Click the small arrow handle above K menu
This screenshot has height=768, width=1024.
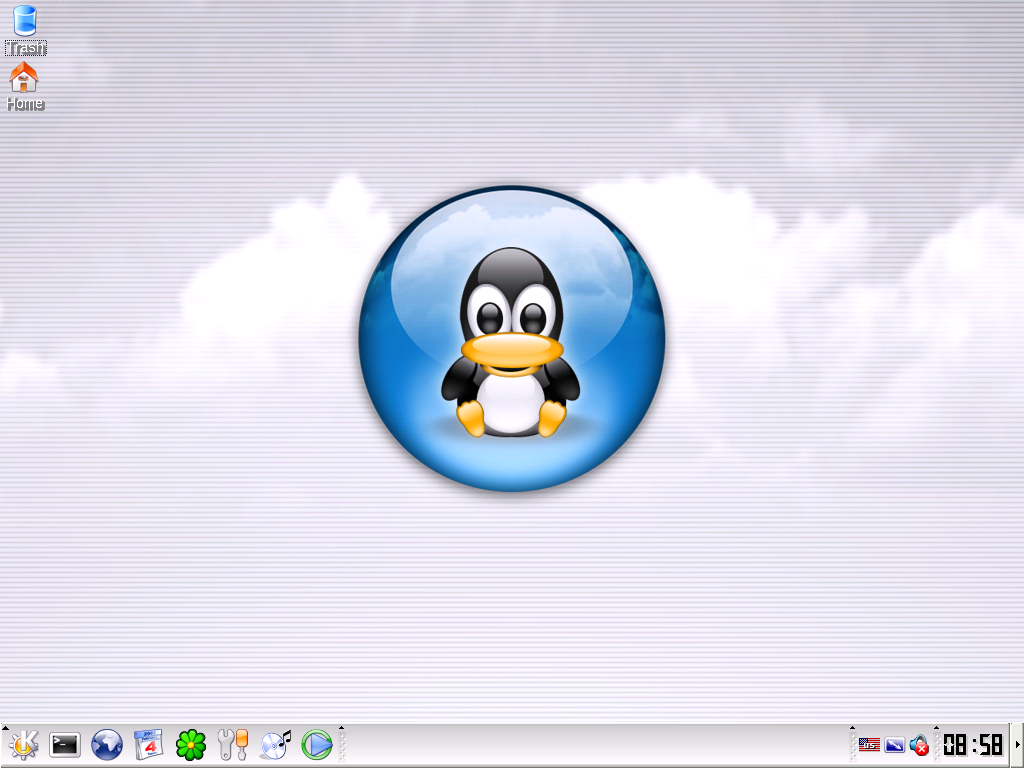pyautogui.click(x=4, y=729)
